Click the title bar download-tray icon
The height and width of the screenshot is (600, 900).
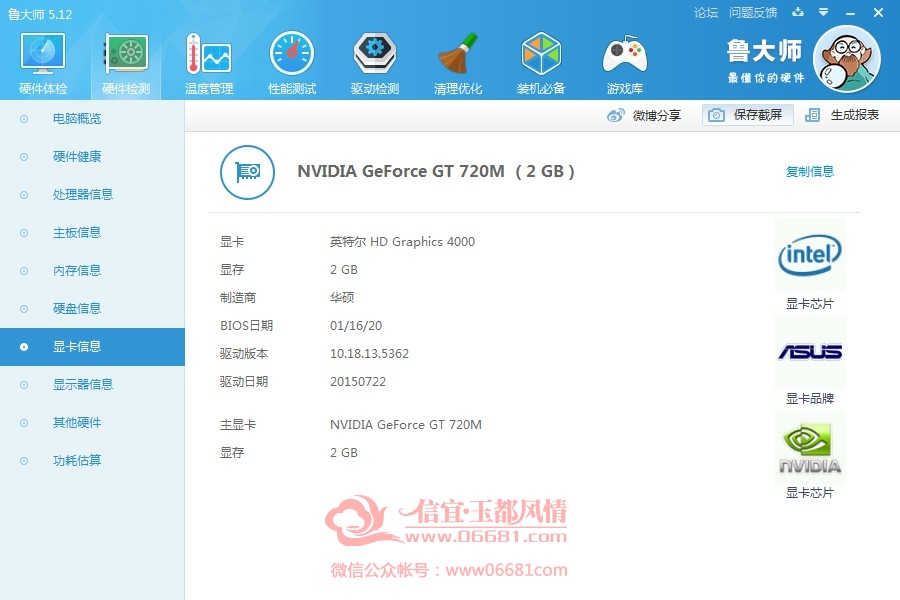coord(798,12)
